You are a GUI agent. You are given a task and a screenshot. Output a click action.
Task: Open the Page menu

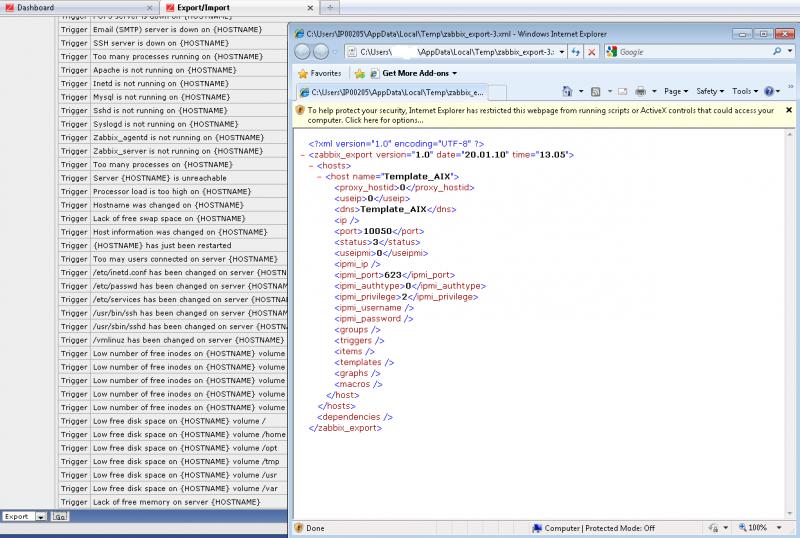(676, 91)
